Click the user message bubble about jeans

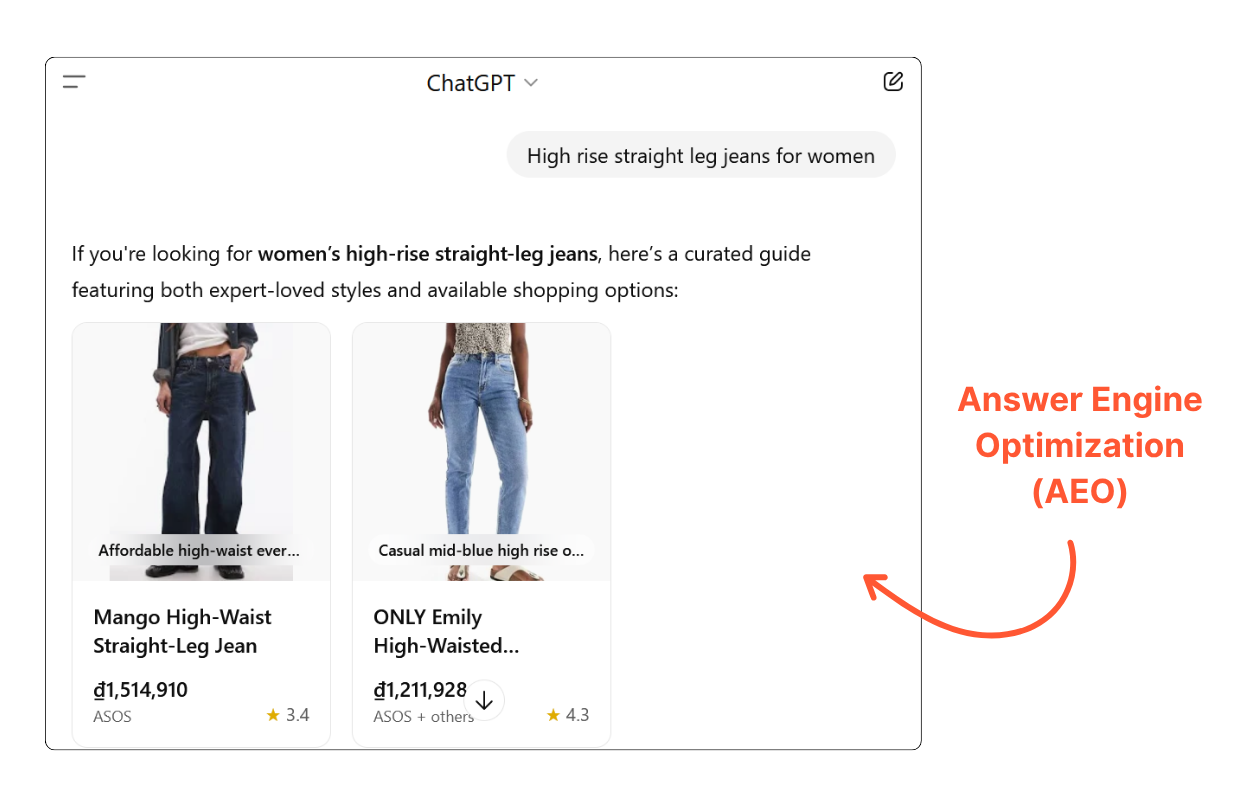(x=701, y=155)
